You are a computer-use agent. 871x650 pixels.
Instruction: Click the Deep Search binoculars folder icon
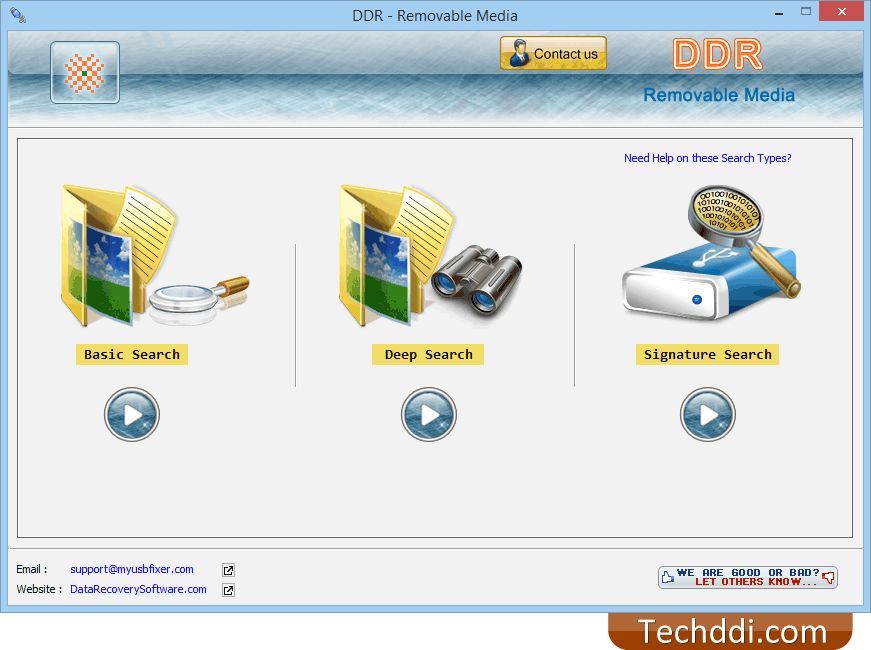click(x=431, y=255)
